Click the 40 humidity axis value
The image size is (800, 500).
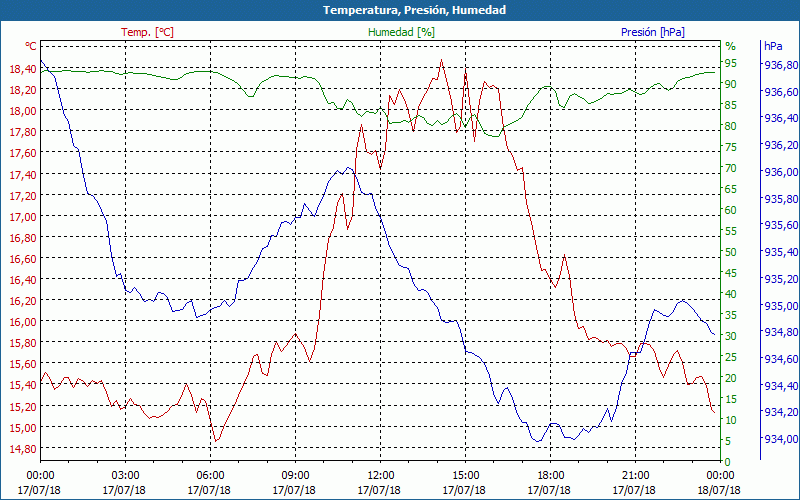coord(731,294)
